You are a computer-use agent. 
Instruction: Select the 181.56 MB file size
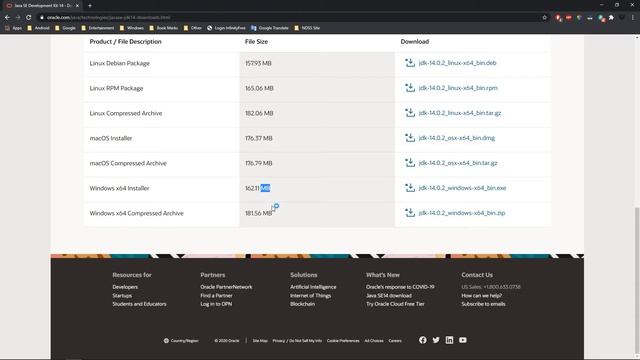[x=258, y=213]
